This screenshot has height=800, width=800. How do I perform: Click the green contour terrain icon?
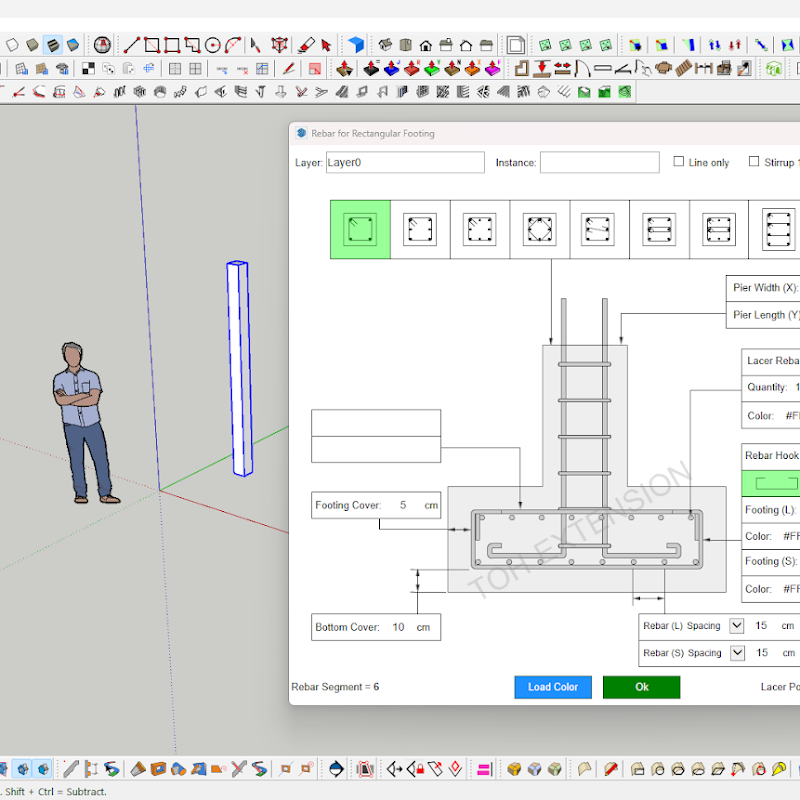(x=624, y=92)
